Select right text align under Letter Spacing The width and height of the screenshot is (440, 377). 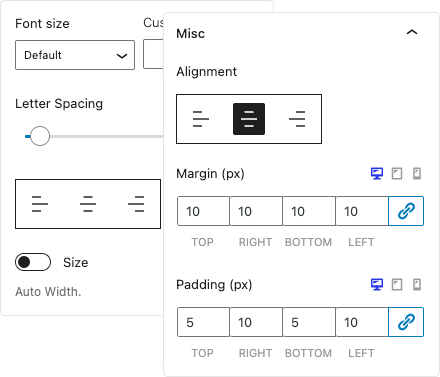coord(136,204)
